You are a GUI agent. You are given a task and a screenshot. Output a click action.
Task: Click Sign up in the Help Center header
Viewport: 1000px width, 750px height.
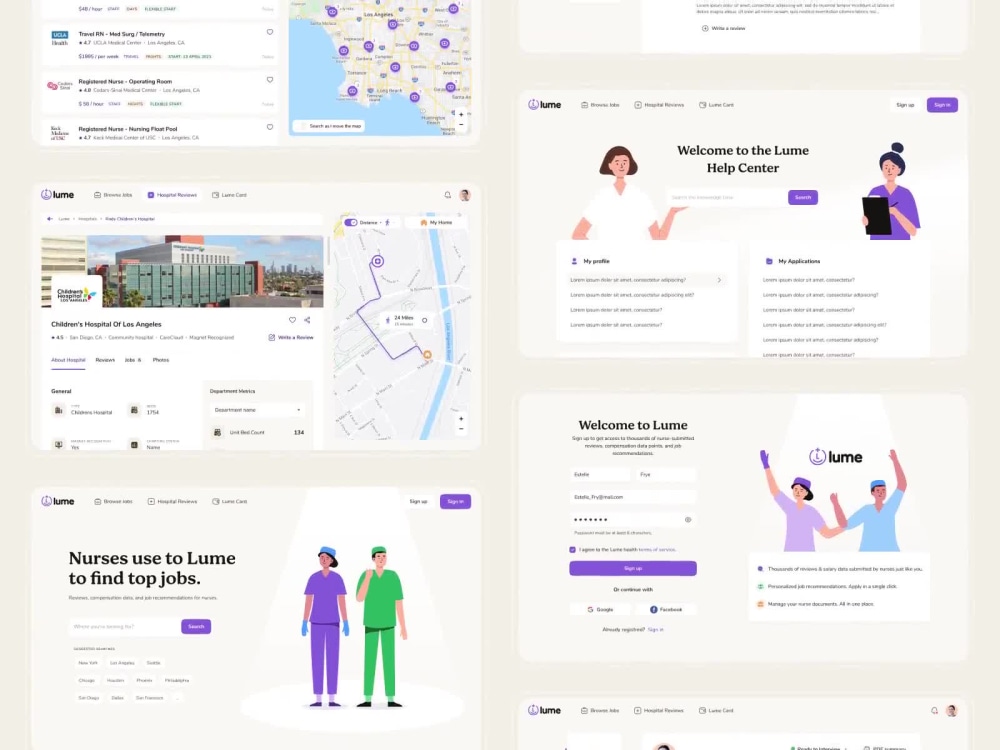click(905, 105)
